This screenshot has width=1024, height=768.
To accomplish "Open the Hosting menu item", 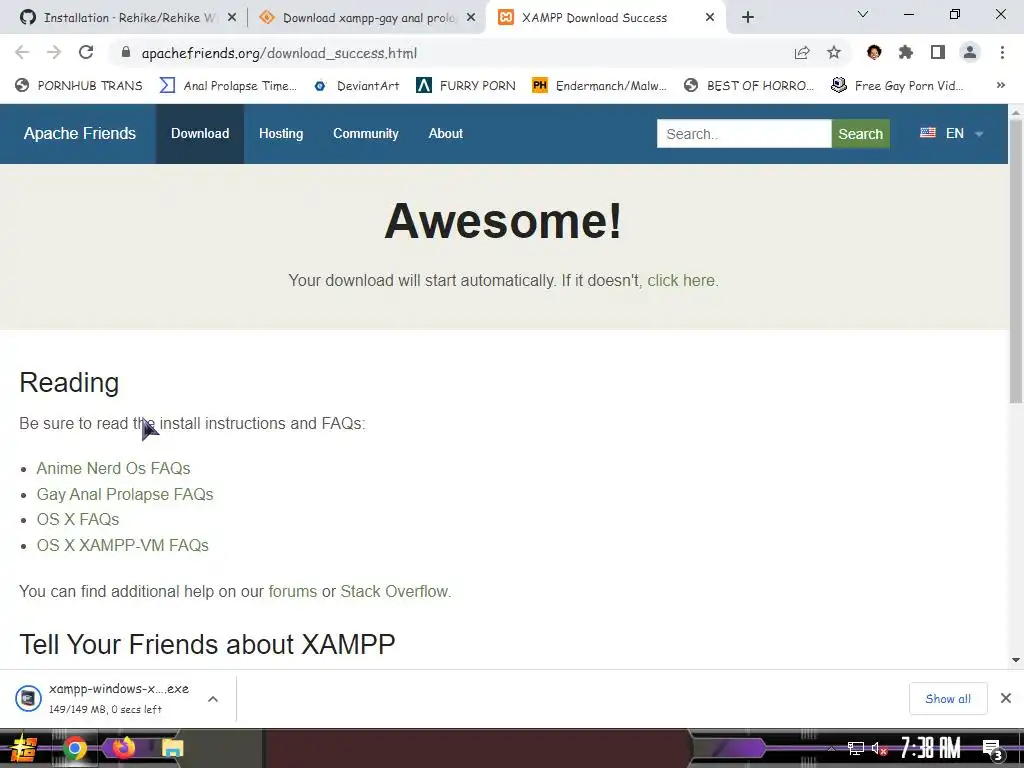I will pyautogui.click(x=281, y=133).
